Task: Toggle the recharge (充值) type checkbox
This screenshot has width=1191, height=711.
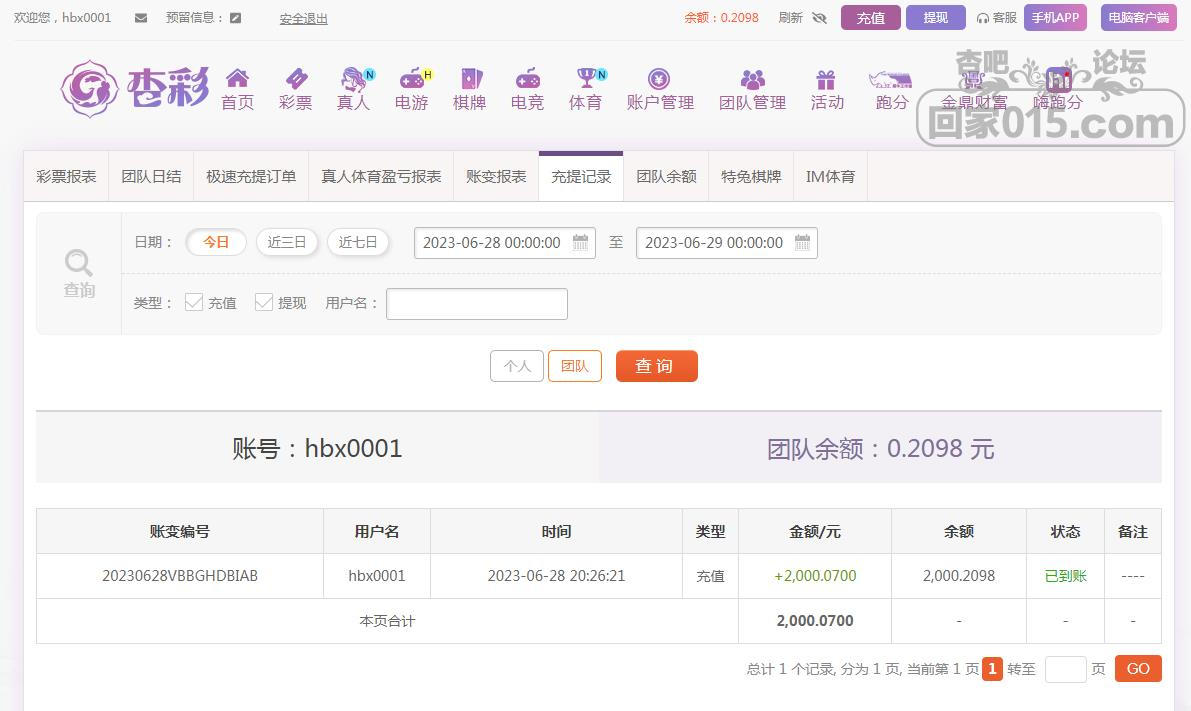Action: 194,302
